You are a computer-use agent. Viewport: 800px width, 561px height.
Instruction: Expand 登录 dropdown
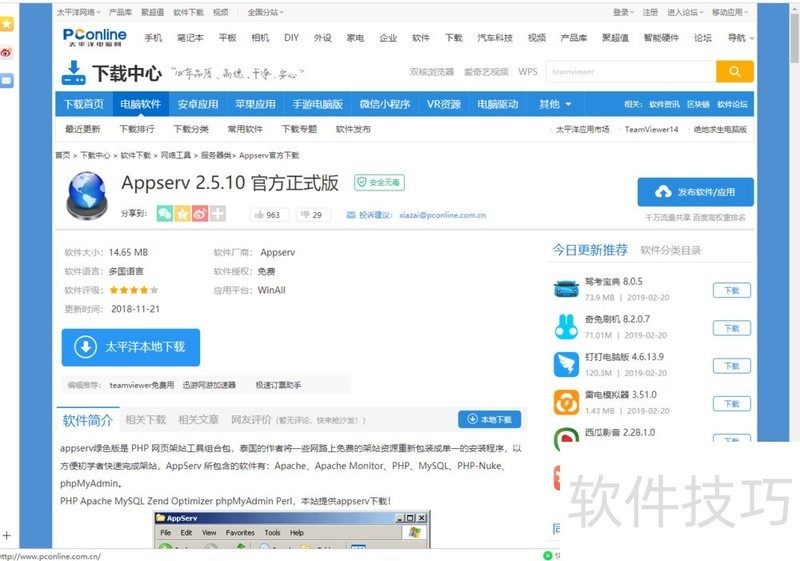coord(623,12)
